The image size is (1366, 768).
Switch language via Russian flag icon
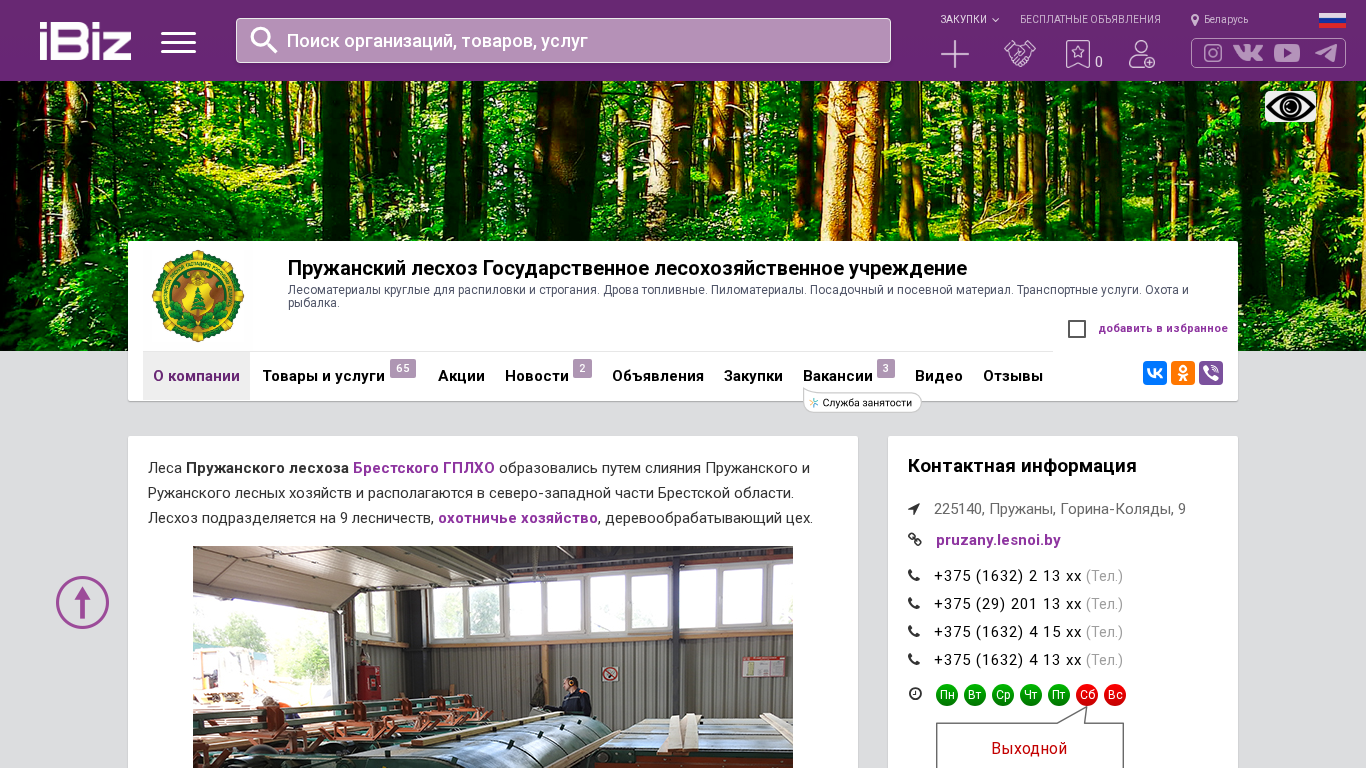click(1332, 19)
